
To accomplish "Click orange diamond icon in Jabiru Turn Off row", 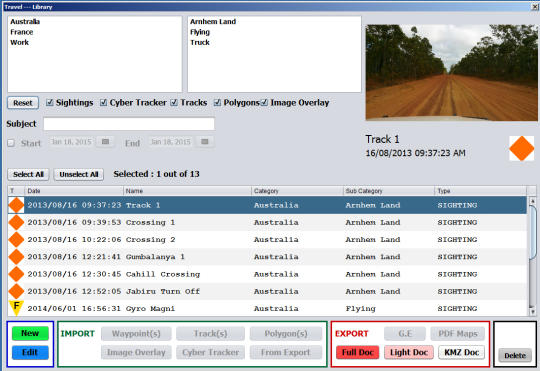I will [16, 291].
